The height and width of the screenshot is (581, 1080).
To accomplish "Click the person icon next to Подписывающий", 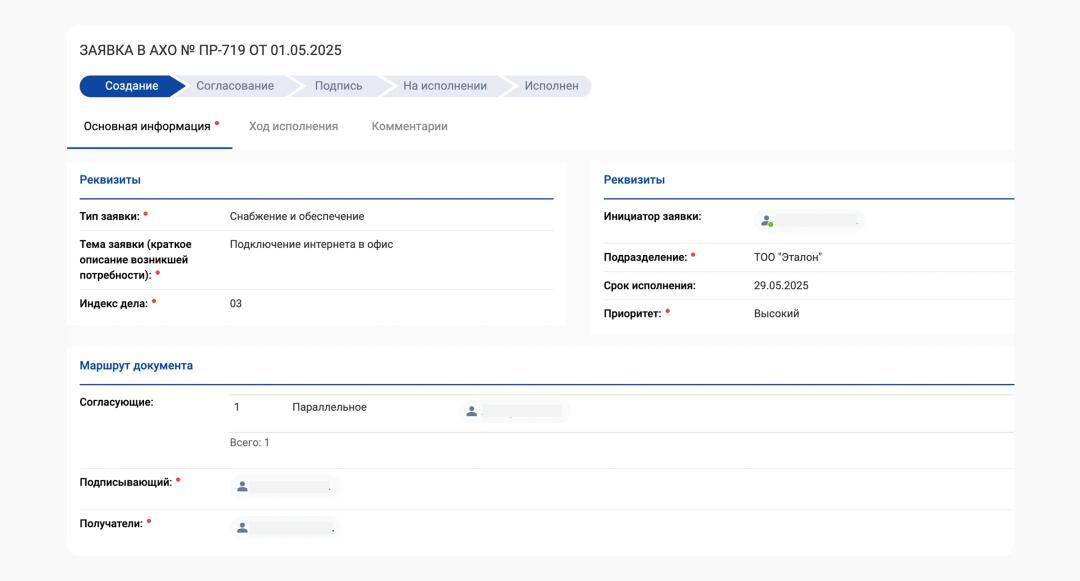I will [x=242, y=487].
